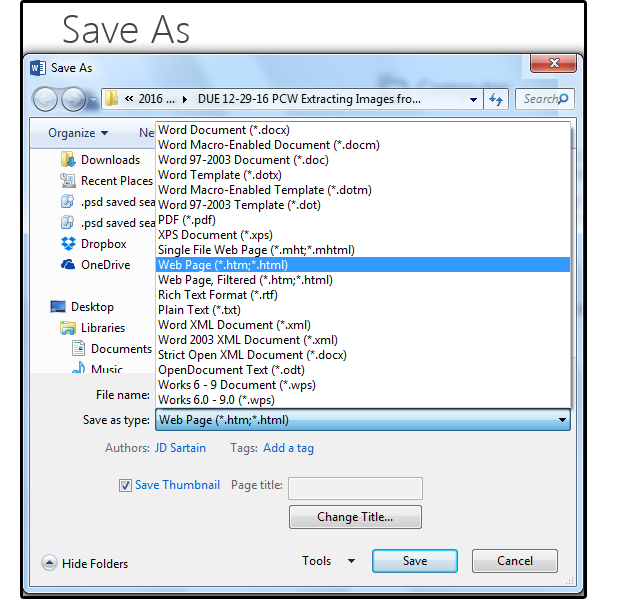
Task: Expand the address bar path dropdown
Action: tap(473, 99)
